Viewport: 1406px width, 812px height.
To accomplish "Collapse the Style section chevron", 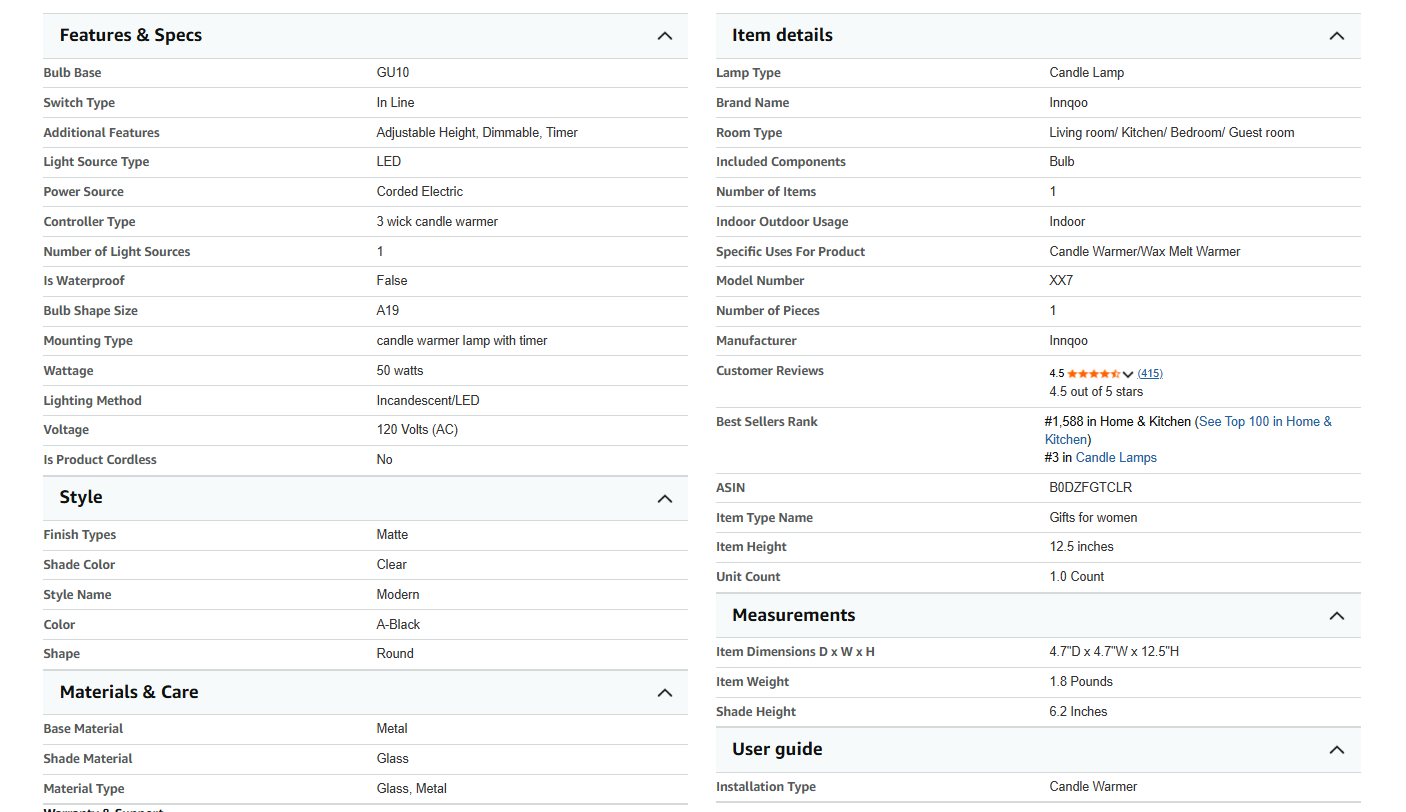I will click(665, 498).
